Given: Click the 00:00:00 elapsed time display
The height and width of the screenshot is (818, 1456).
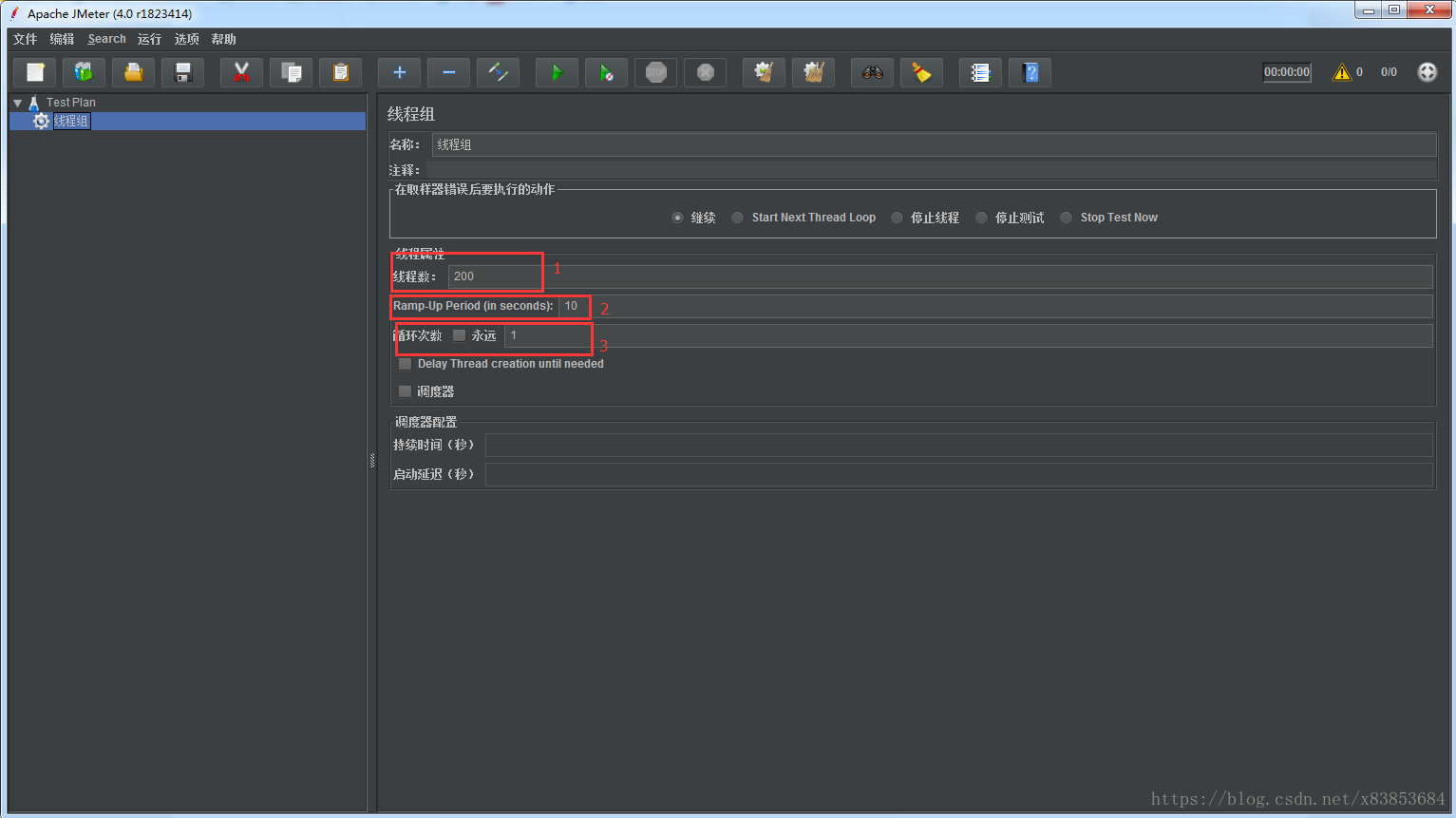Looking at the screenshot, I should pos(1287,72).
